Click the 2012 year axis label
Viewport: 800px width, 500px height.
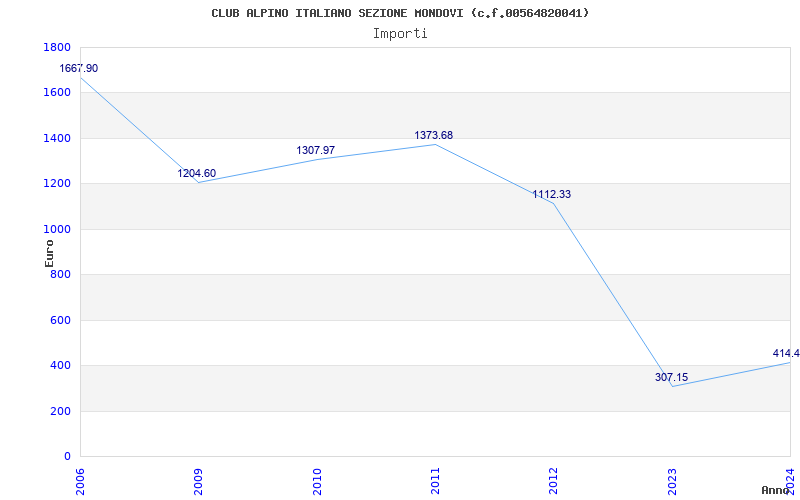[554, 481]
